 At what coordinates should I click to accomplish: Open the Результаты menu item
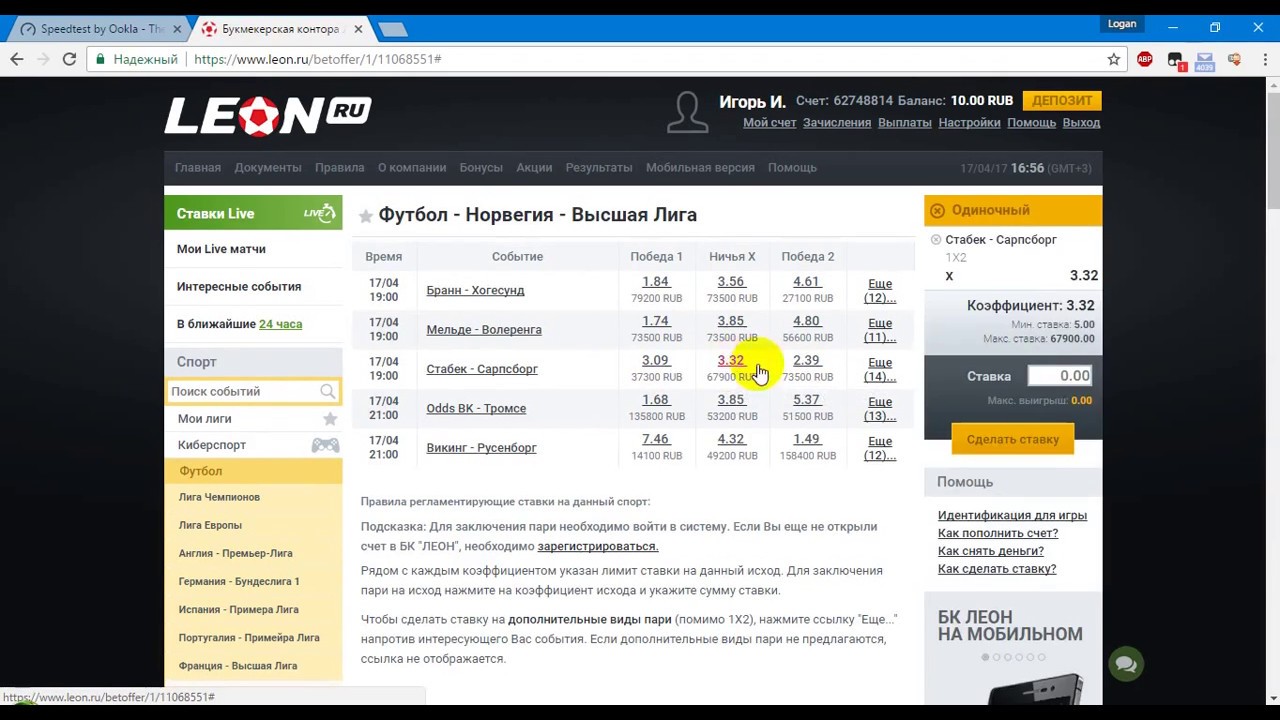pos(599,168)
